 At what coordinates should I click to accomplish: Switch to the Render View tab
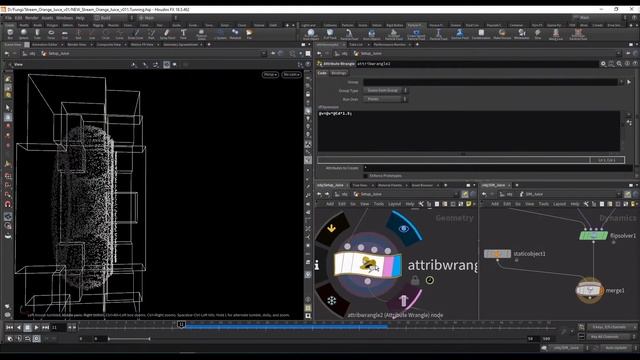pyautogui.click(x=77, y=44)
